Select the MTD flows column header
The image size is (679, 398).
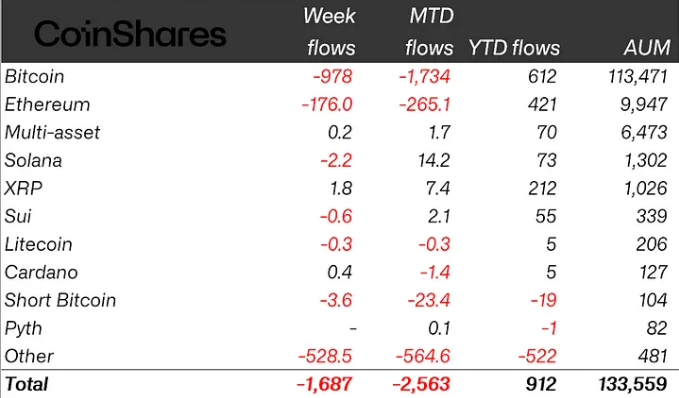[x=429, y=32]
